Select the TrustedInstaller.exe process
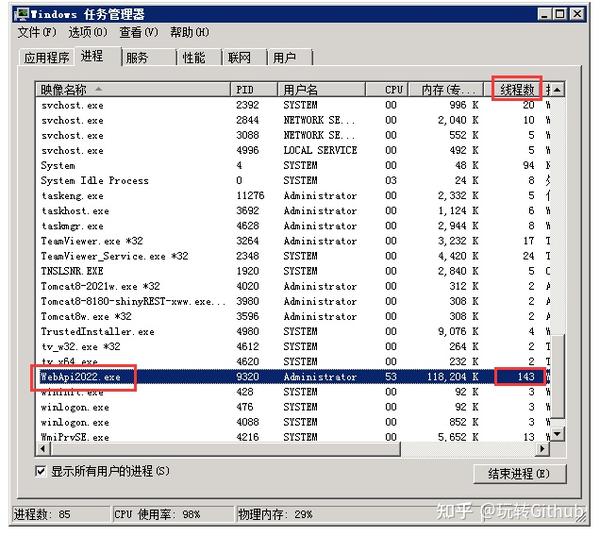Screen dimensions: 600x536 coord(292,331)
